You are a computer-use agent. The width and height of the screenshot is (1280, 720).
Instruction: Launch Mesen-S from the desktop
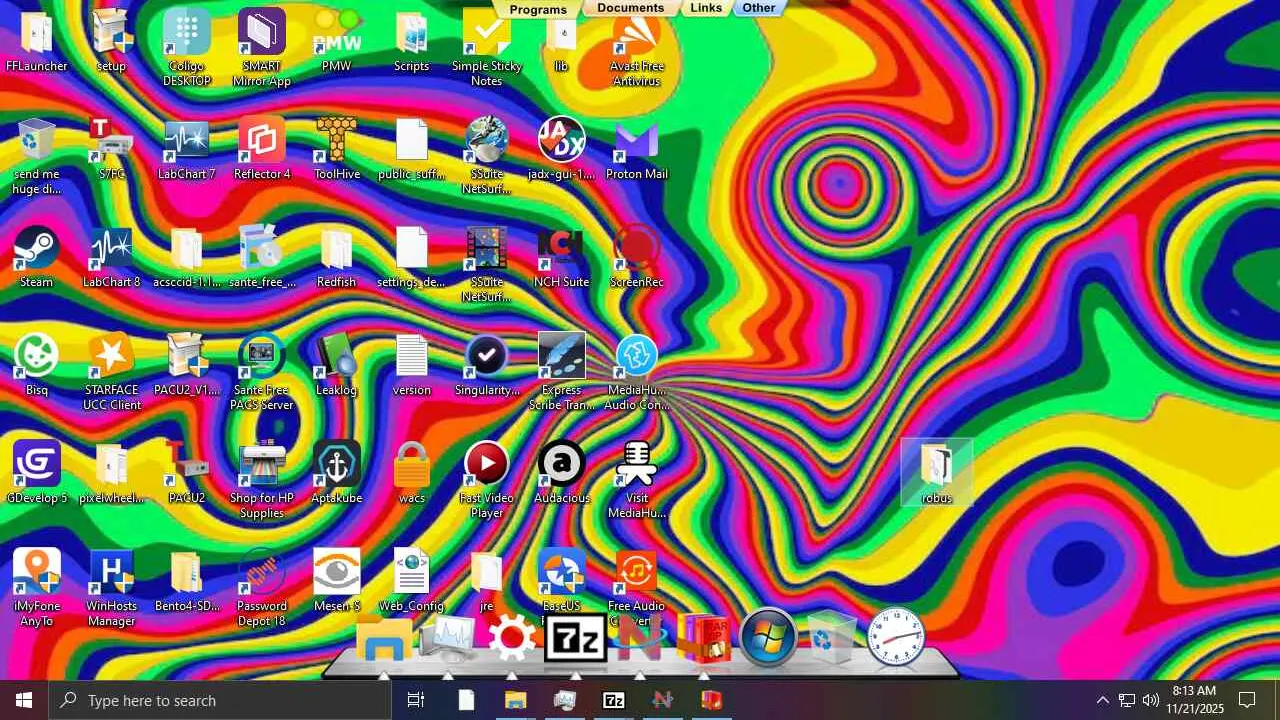tap(337, 581)
